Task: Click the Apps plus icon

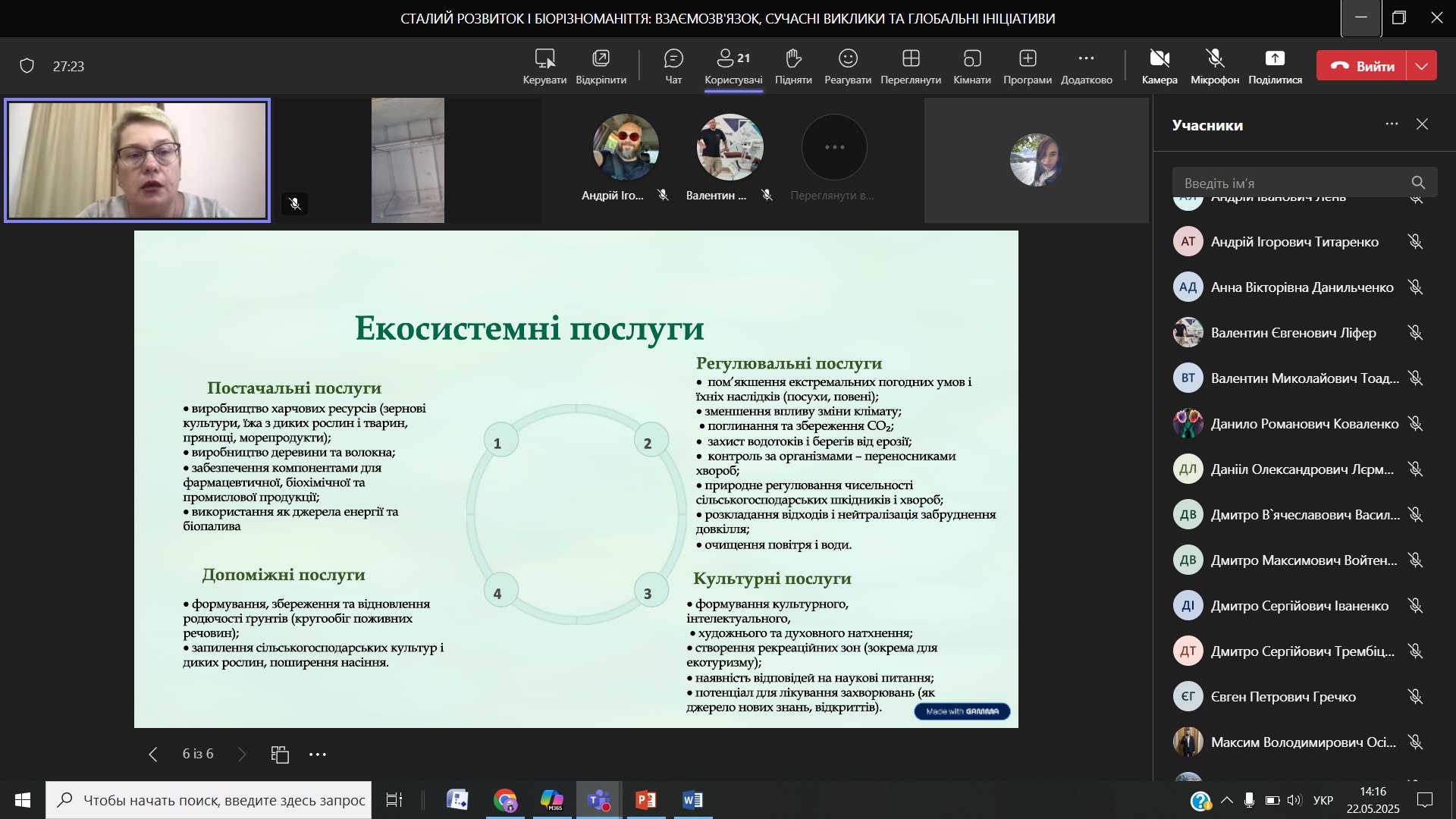Action: pos(1028,59)
